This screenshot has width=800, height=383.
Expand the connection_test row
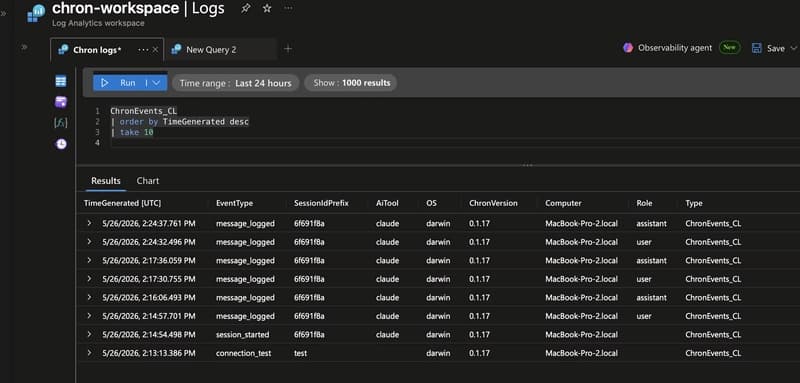click(89, 353)
